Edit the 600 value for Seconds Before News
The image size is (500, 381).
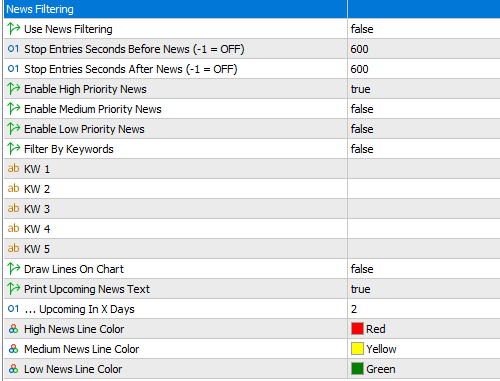pyautogui.click(x=359, y=49)
